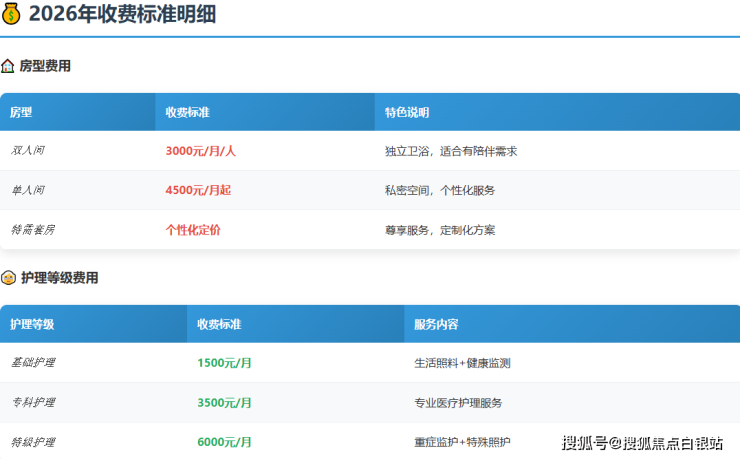Click the 3000元/月/人 price
Screen dimensions: 740x459
coord(200,151)
